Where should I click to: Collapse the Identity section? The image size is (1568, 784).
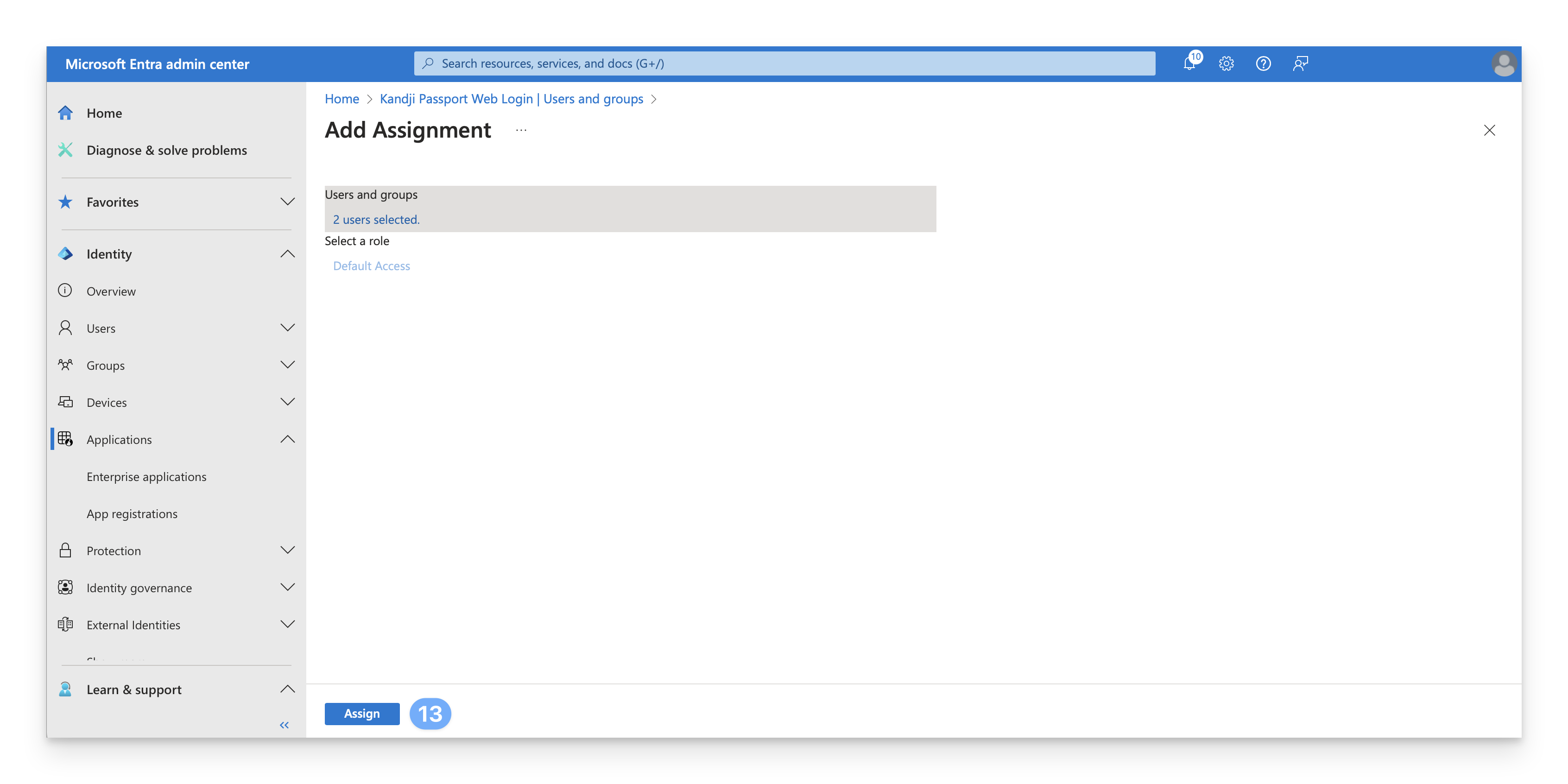point(287,254)
